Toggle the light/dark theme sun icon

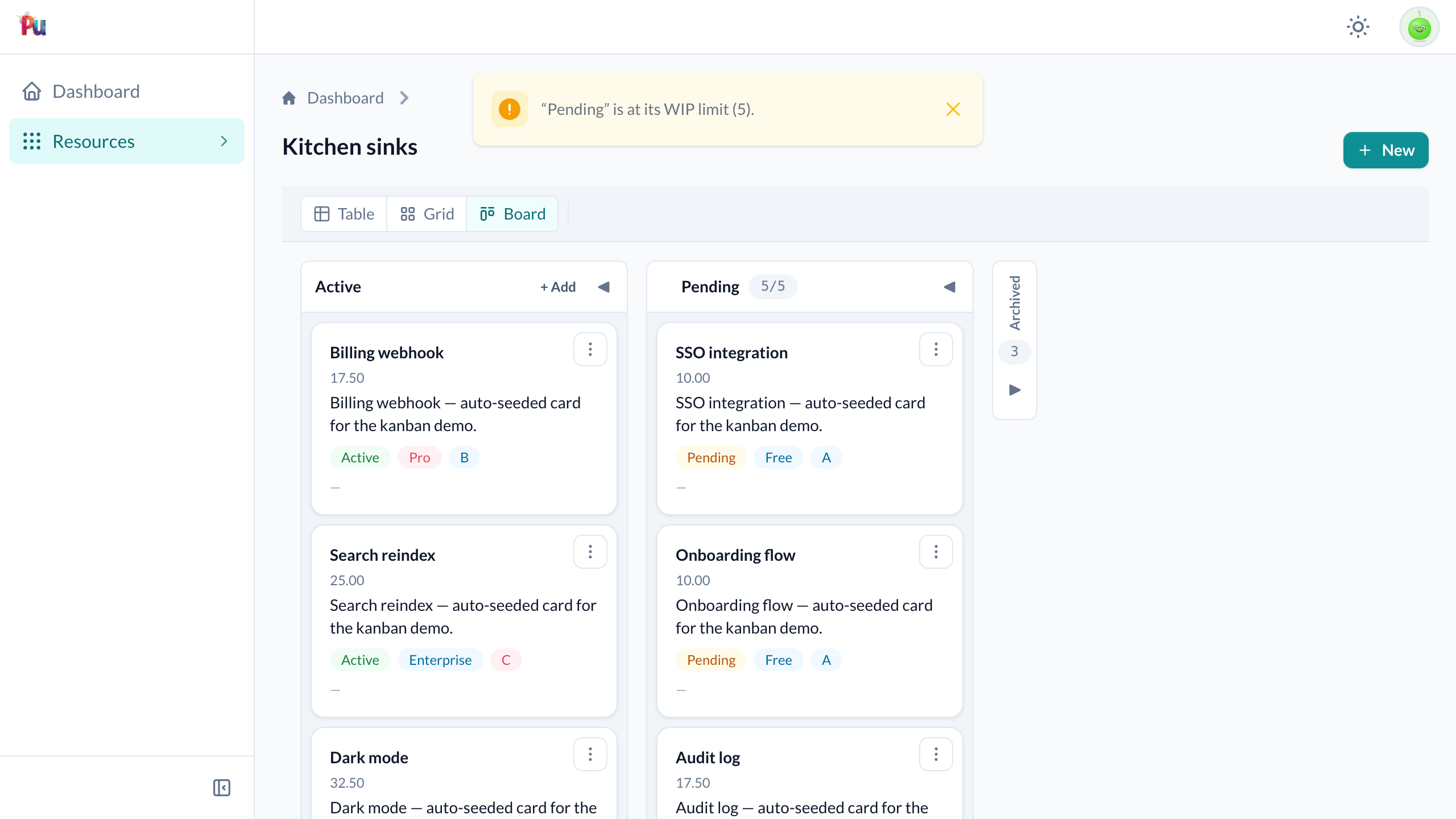(x=1358, y=27)
